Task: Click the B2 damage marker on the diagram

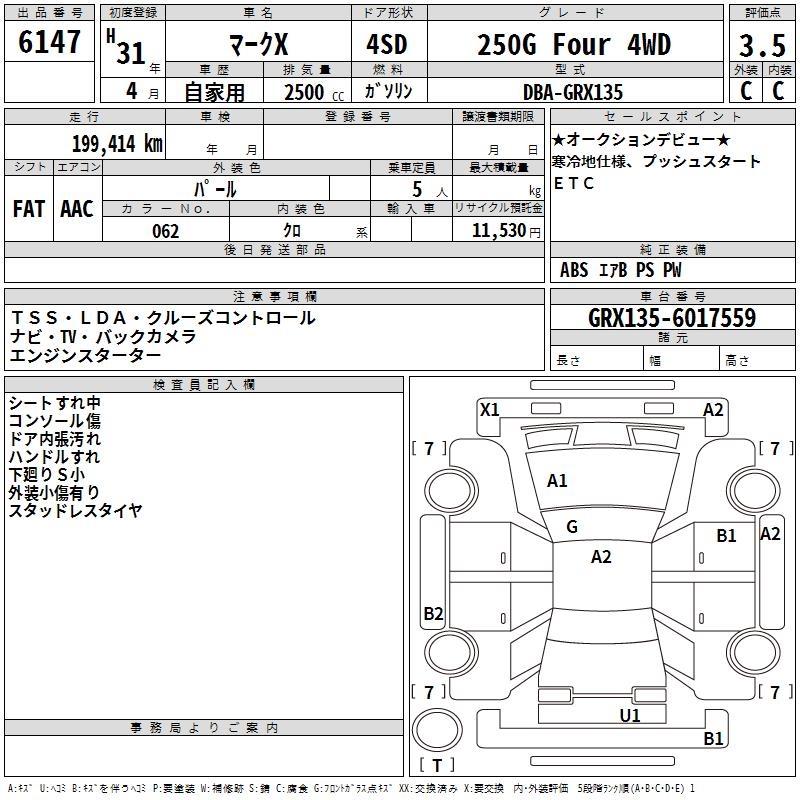Action: tap(433, 614)
